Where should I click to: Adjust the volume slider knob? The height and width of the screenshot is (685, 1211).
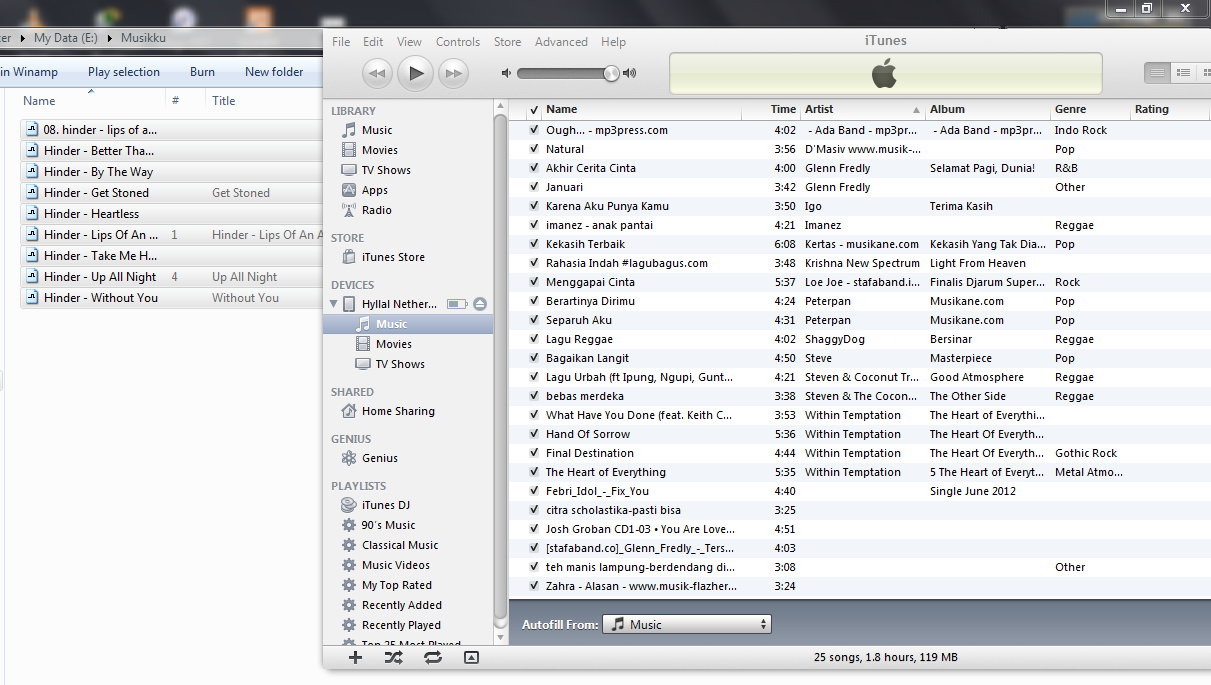point(611,73)
